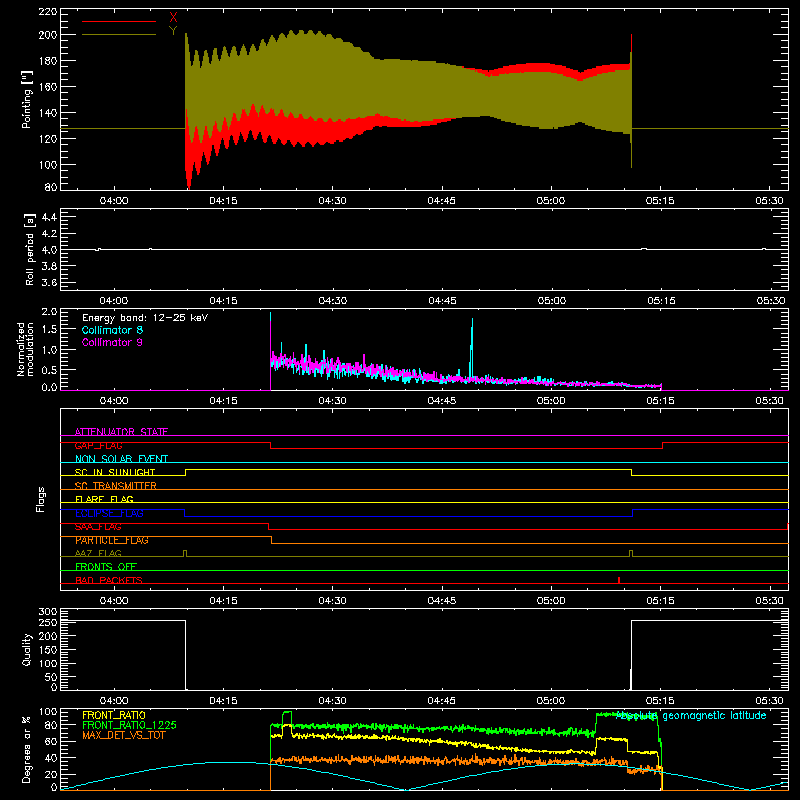Click the 'Flags' y-axis title
Image resolution: width=800 pixels, height=800 pixels.
(41, 499)
